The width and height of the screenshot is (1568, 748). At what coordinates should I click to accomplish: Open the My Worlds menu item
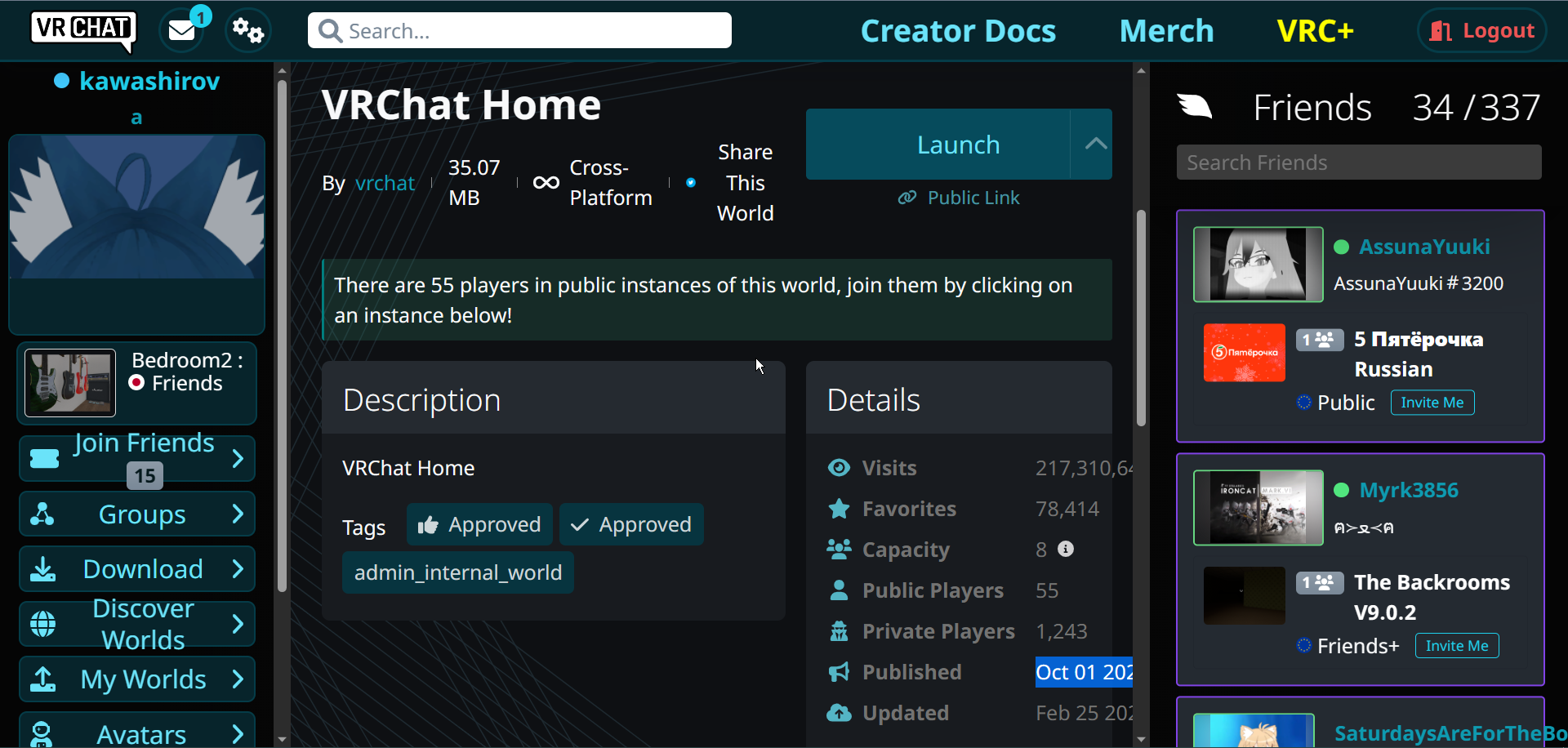coord(137,679)
